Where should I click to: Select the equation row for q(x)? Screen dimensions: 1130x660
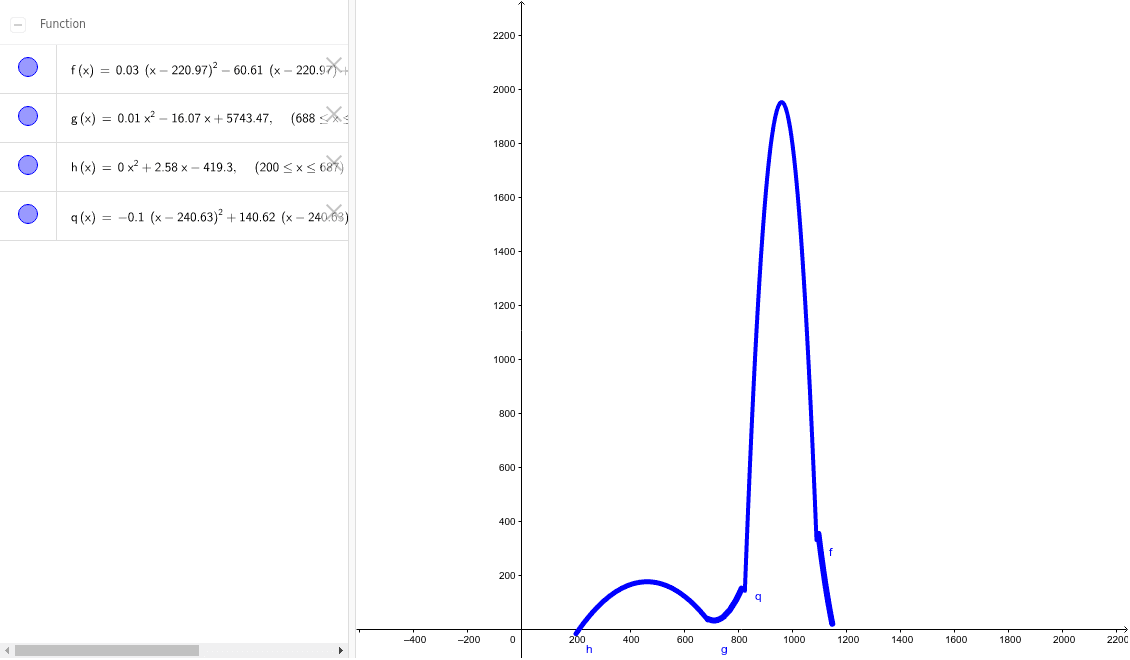coord(180,216)
